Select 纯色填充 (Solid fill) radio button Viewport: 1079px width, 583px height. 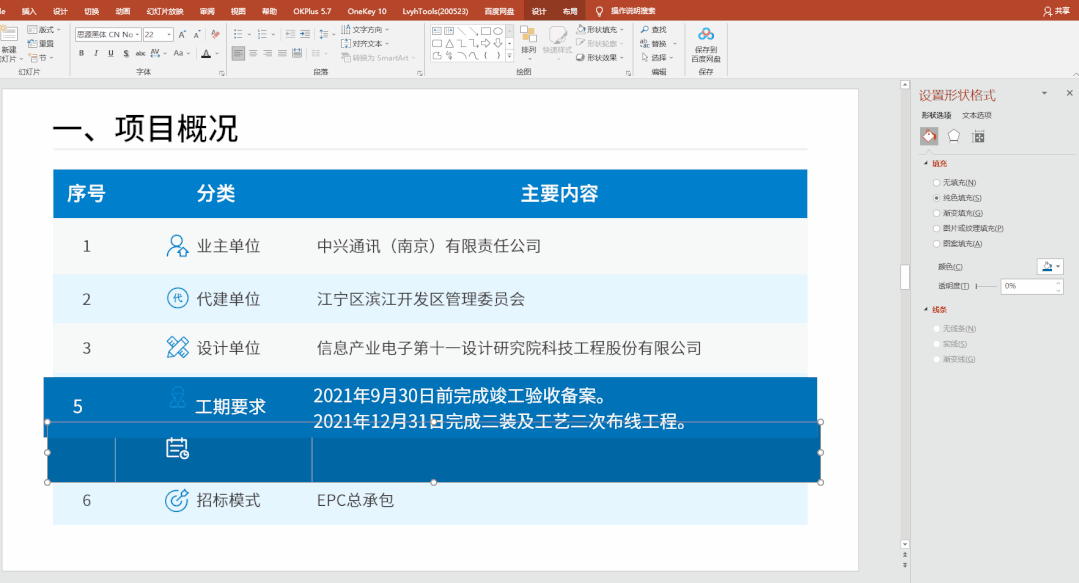(x=936, y=198)
